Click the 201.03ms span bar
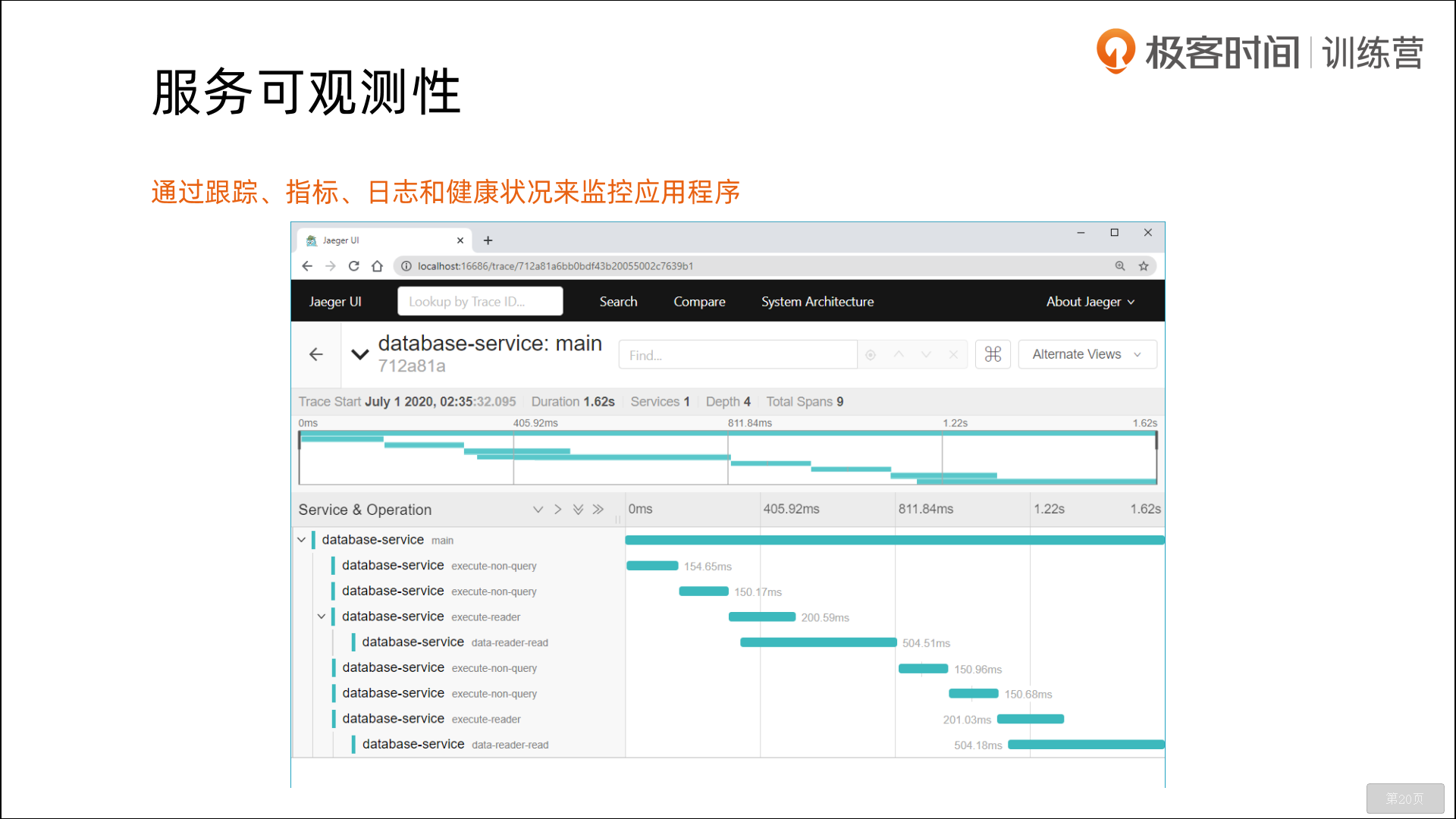The image size is (1456, 819). click(x=1031, y=719)
